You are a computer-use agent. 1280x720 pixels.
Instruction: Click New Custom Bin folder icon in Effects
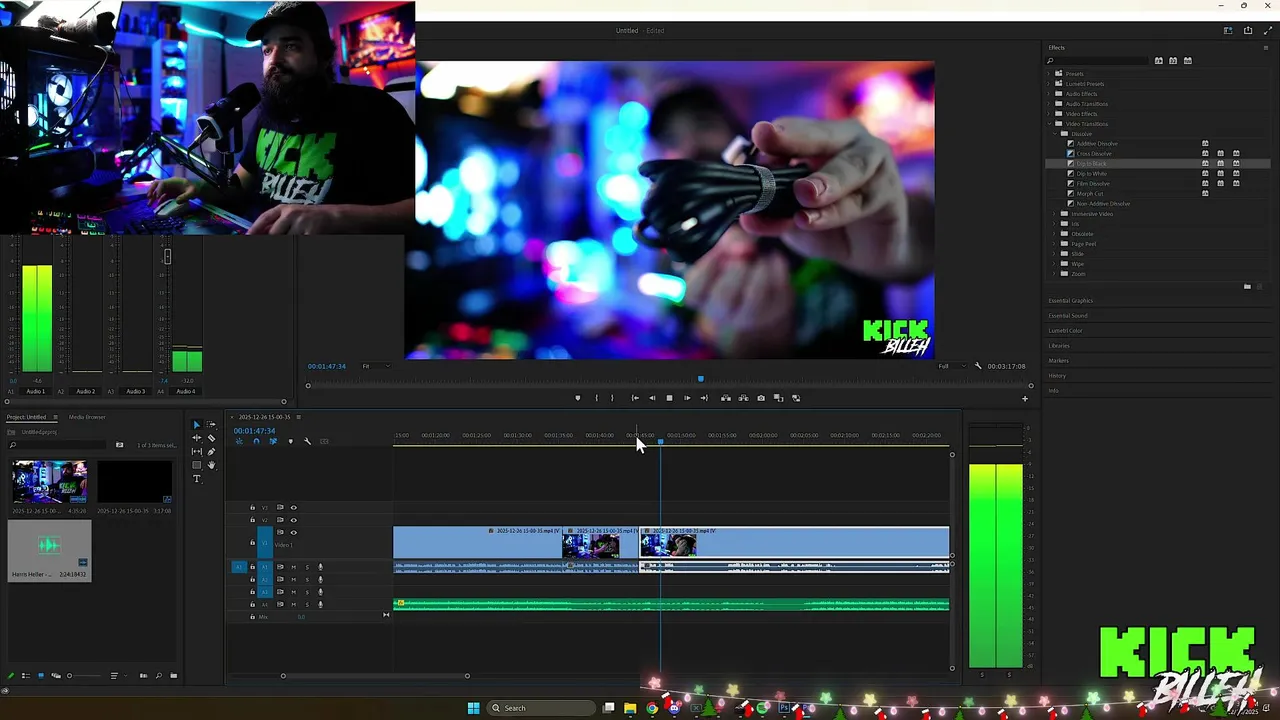[x=1247, y=287]
